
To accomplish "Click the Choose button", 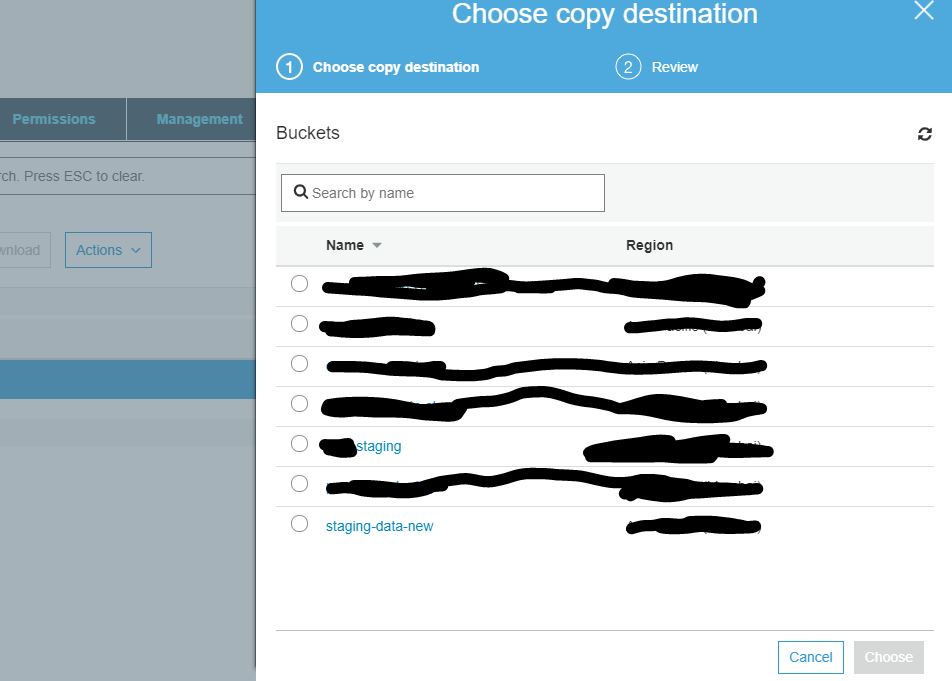I will point(888,657).
